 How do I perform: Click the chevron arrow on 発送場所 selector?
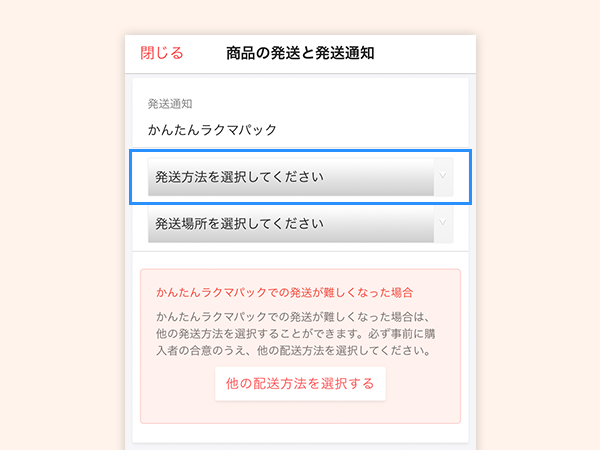pos(443,223)
